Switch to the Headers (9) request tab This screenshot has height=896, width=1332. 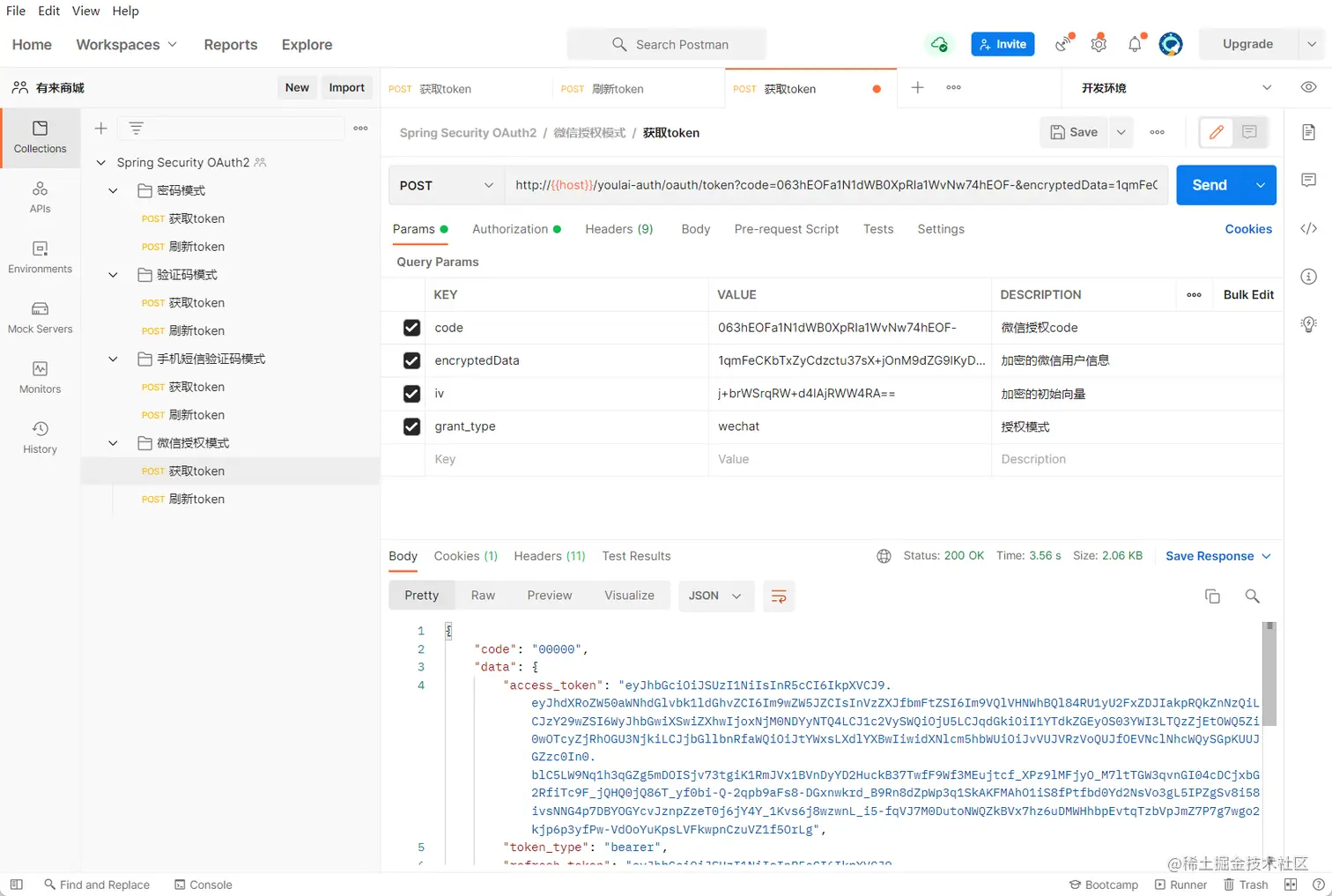tap(619, 229)
